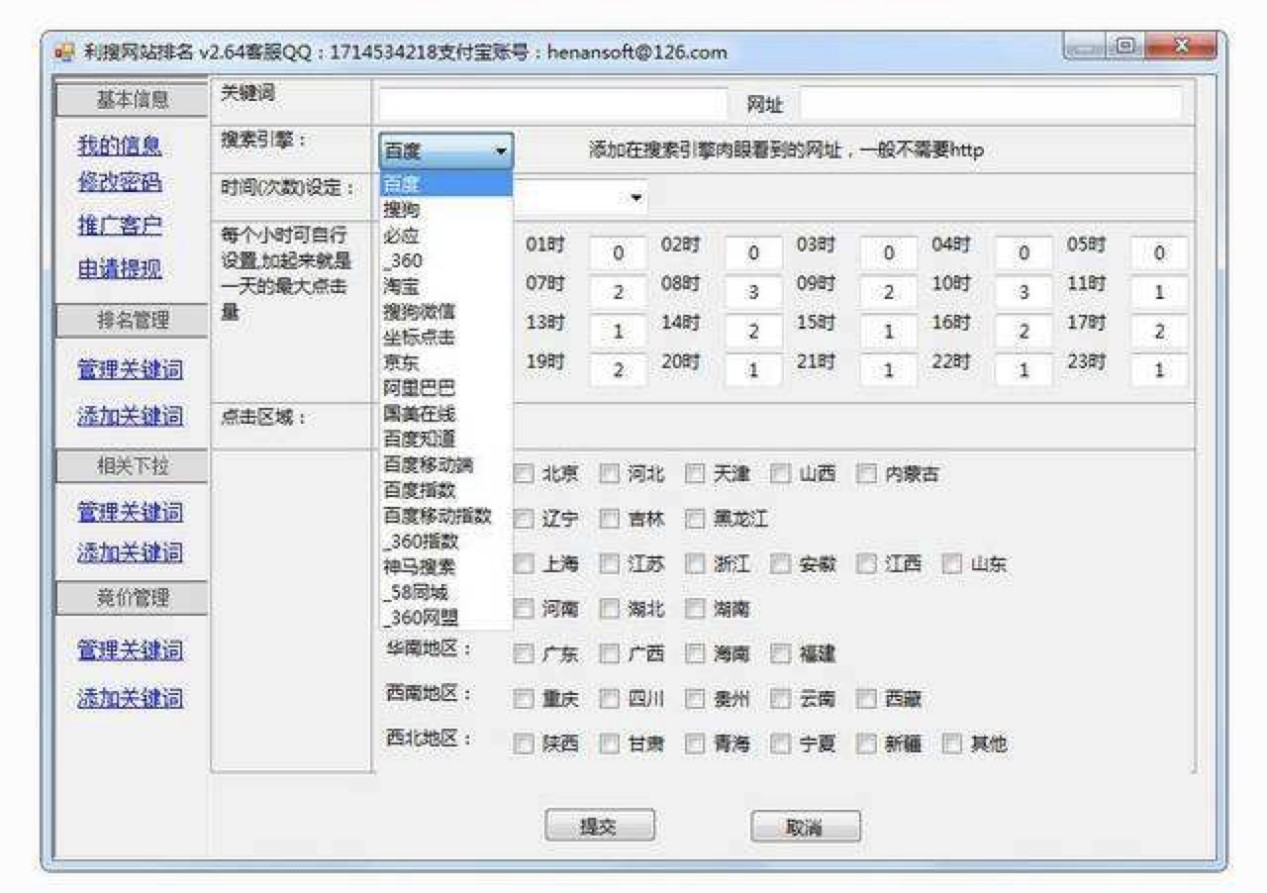The width and height of the screenshot is (1267, 893).
Task: Click the 申请提现 link
Action: [x=119, y=269]
